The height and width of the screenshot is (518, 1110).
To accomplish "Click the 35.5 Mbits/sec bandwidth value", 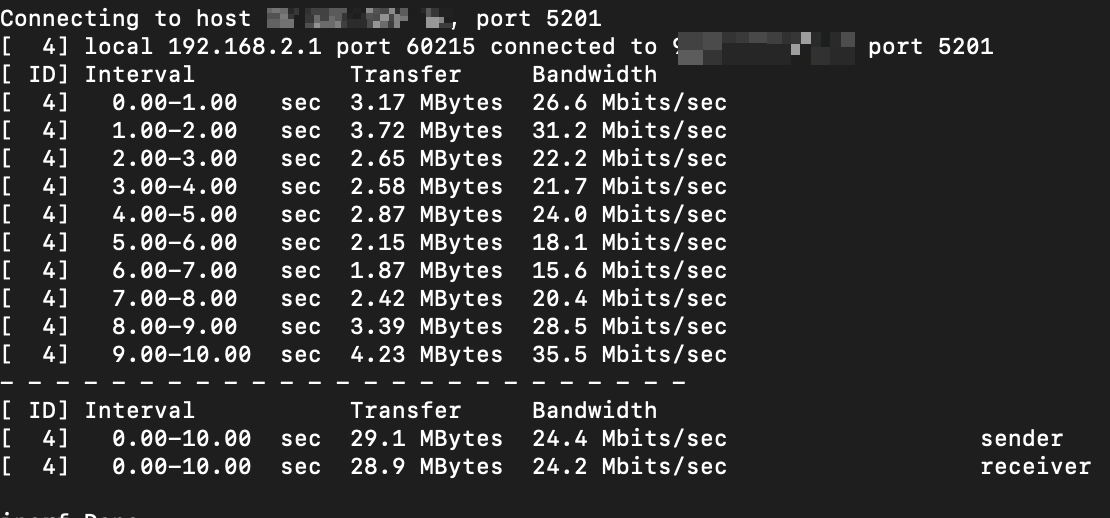I will point(629,355).
